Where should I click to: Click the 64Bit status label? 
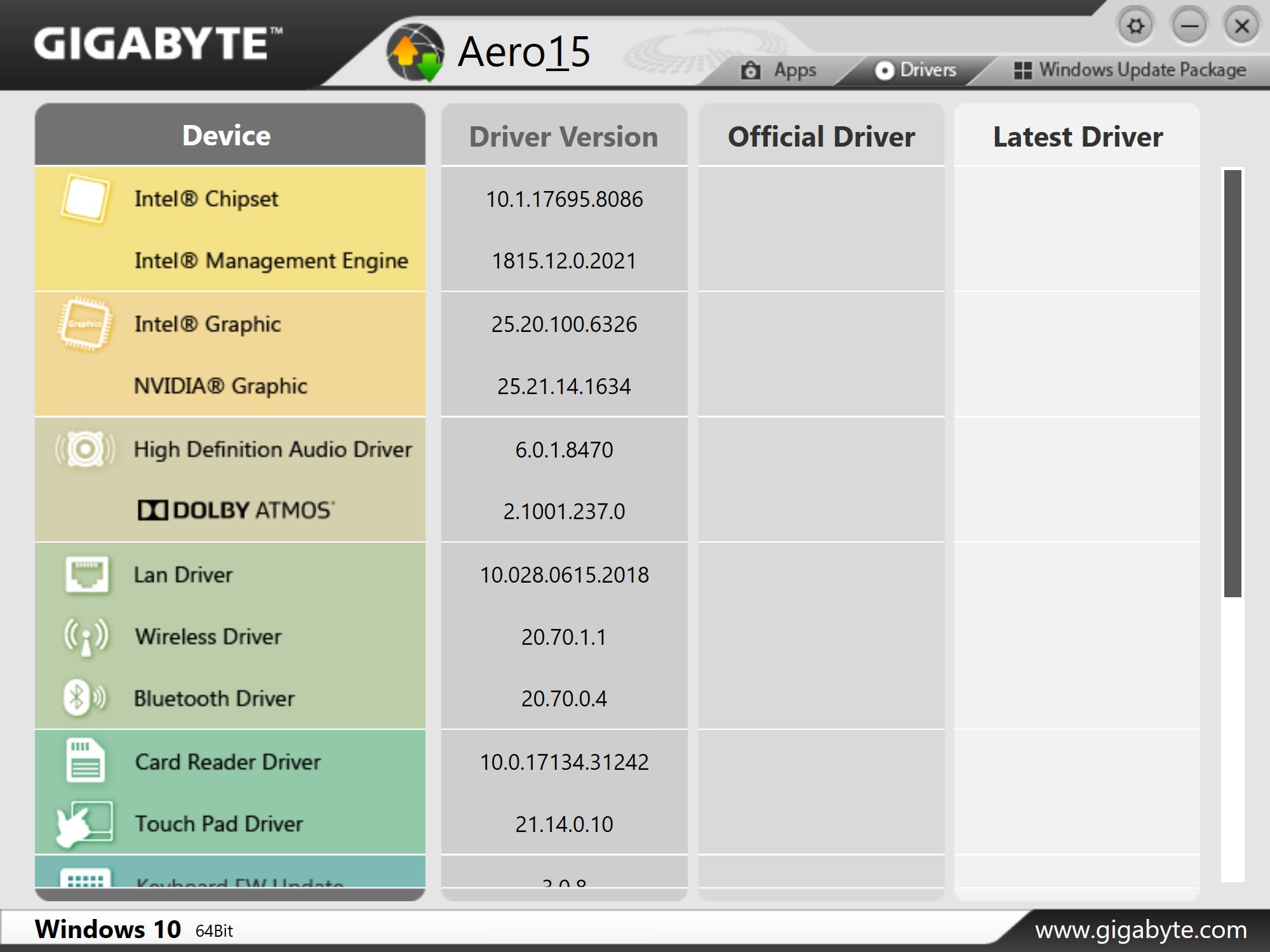pyautogui.click(x=214, y=931)
